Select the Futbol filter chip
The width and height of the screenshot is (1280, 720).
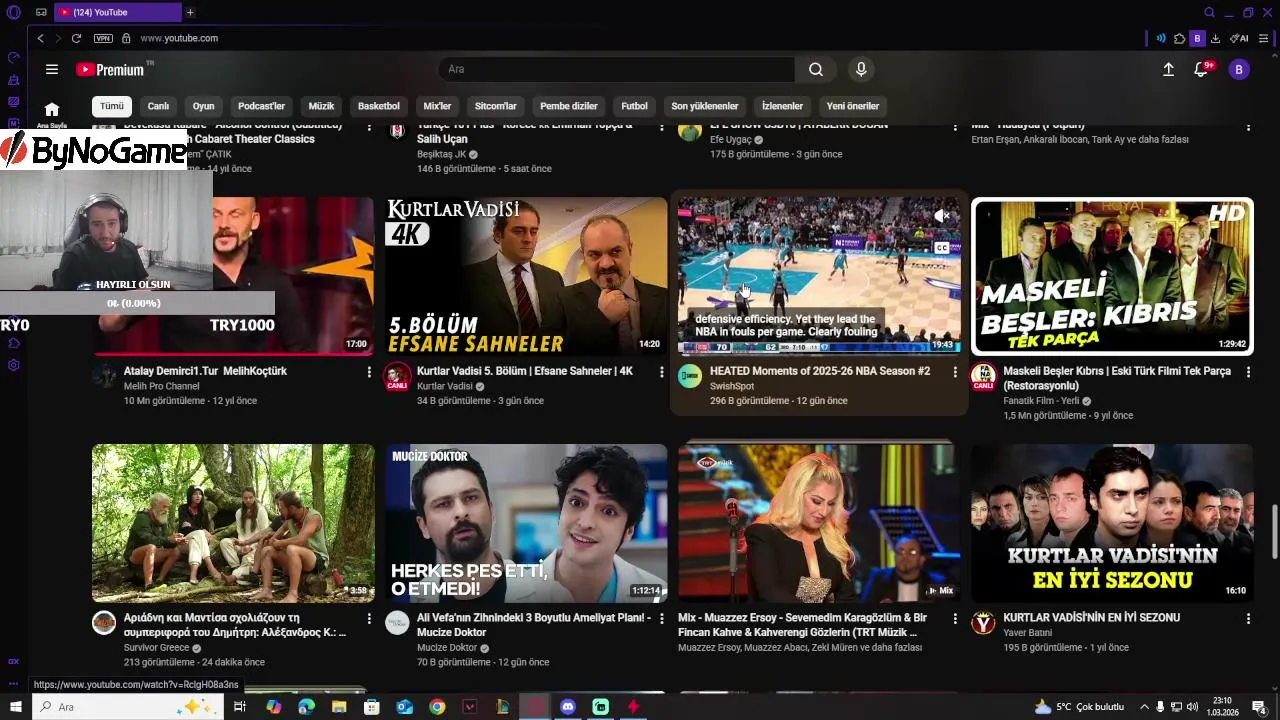click(x=634, y=106)
